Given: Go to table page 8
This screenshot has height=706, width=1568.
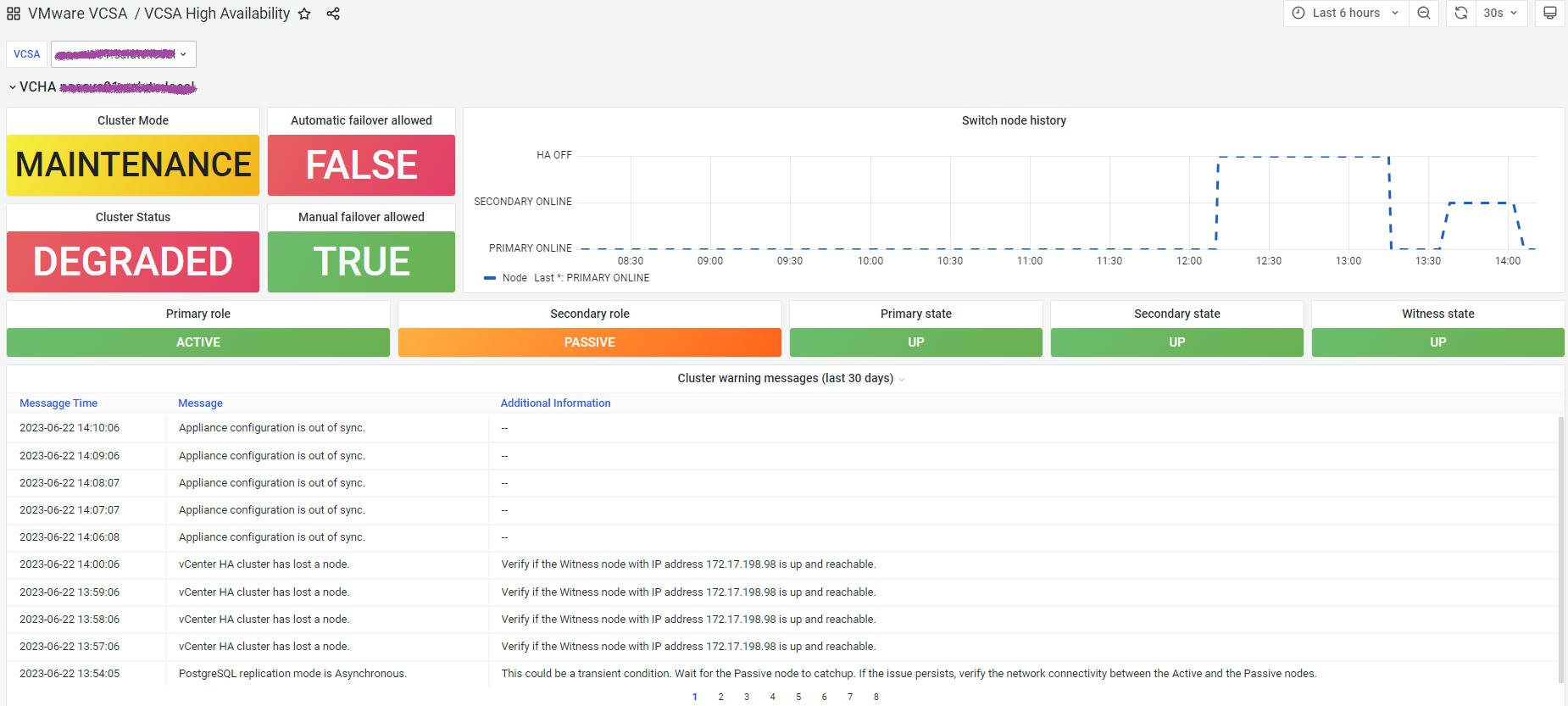Looking at the screenshot, I should [876, 697].
